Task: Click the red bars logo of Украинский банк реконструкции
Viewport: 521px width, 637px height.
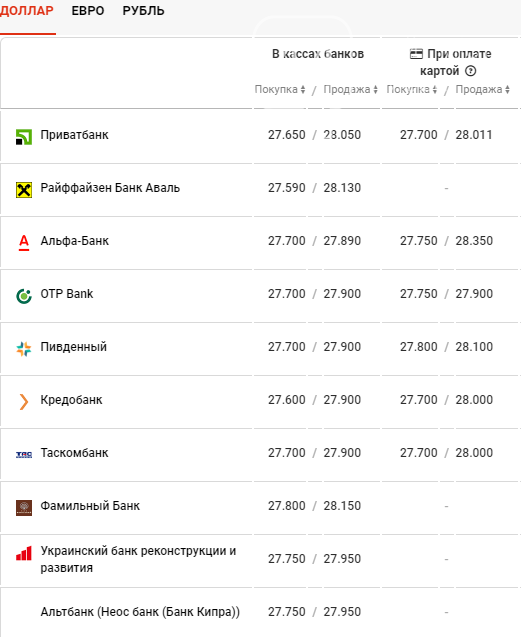Action: (24, 553)
